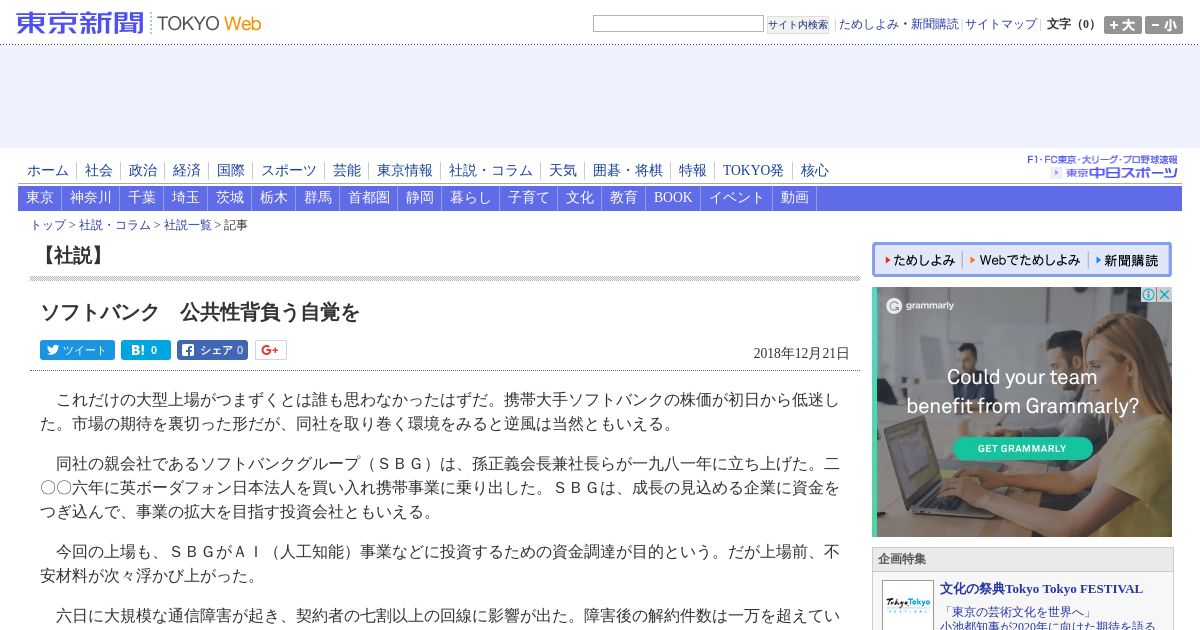Click the article headline ソフトバンク 公共性背負う自覚を
The height and width of the screenshot is (630, 1200).
point(200,312)
